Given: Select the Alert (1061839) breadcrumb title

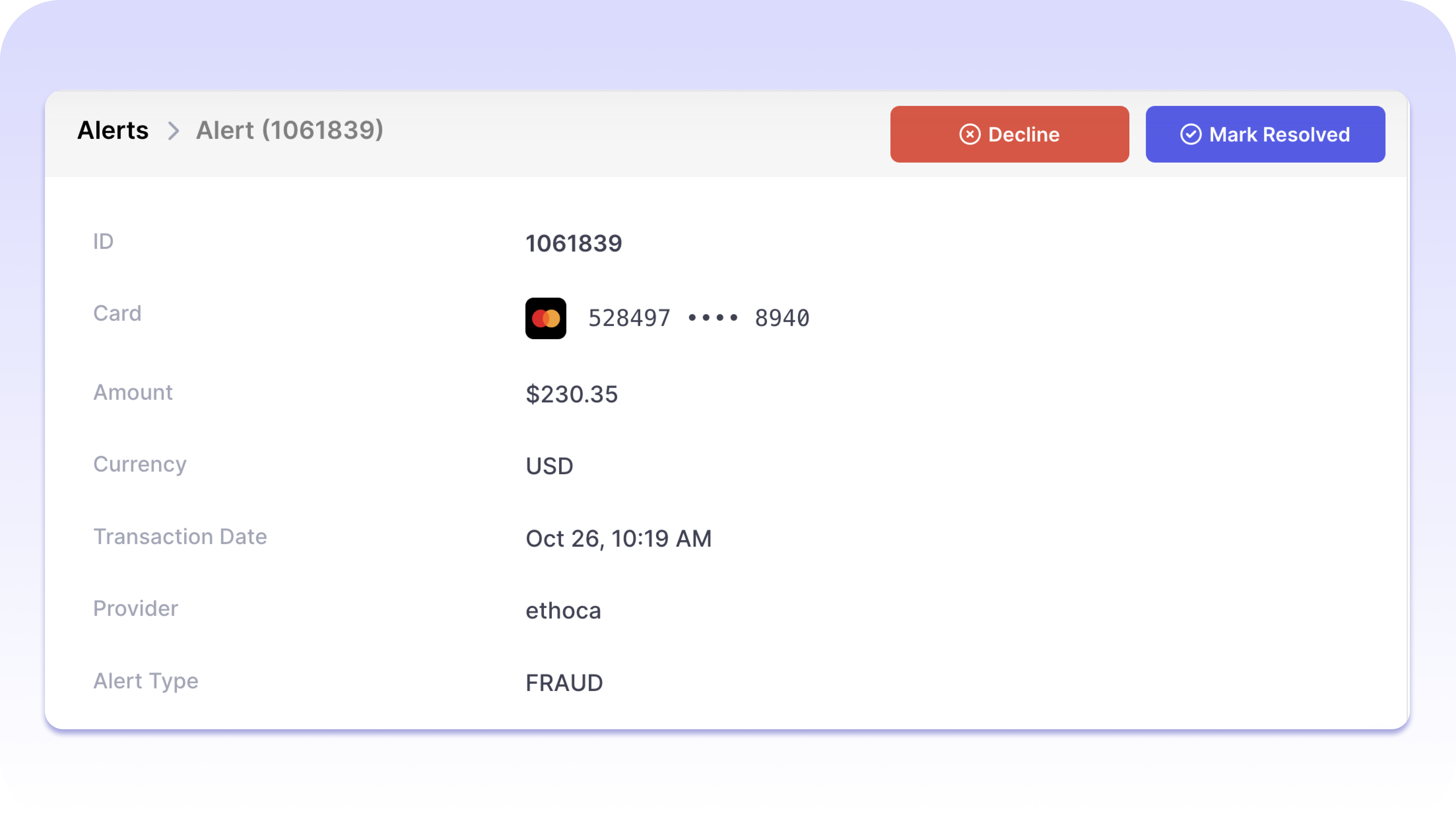Looking at the screenshot, I should [289, 131].
